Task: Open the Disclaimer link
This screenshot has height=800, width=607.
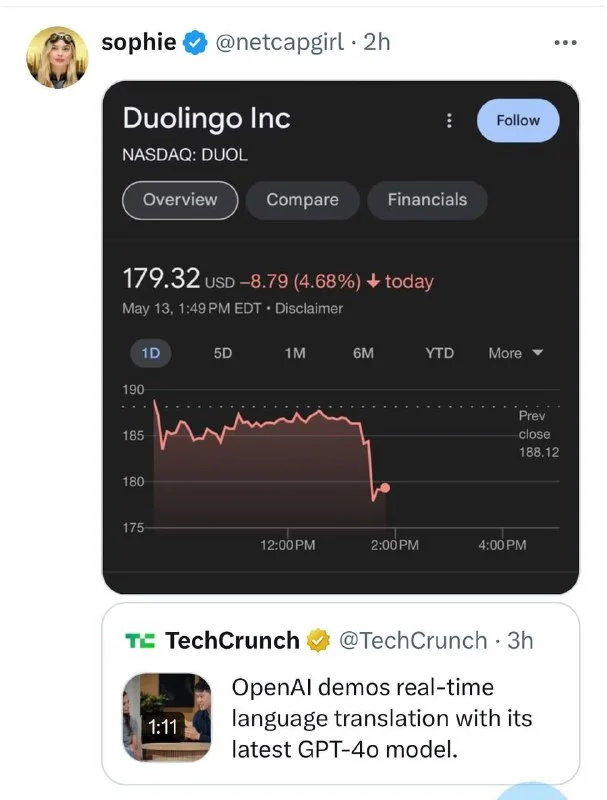Action: pos(310,308)
